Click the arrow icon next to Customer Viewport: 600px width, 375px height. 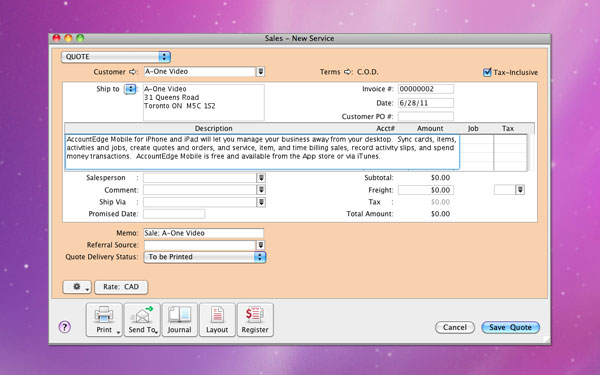tap(133, 72)
